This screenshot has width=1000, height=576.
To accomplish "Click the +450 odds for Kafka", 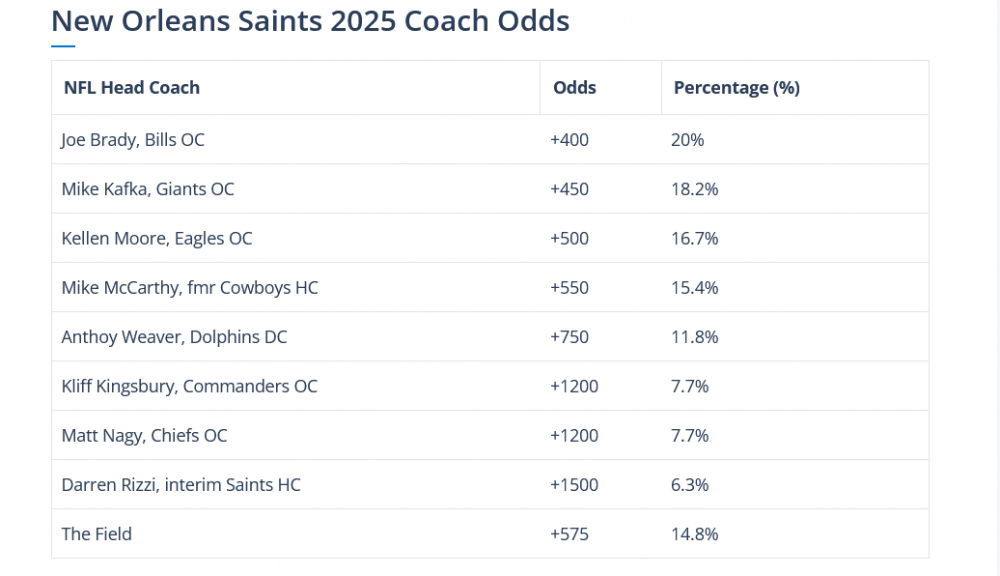I will tap(569, 189).
